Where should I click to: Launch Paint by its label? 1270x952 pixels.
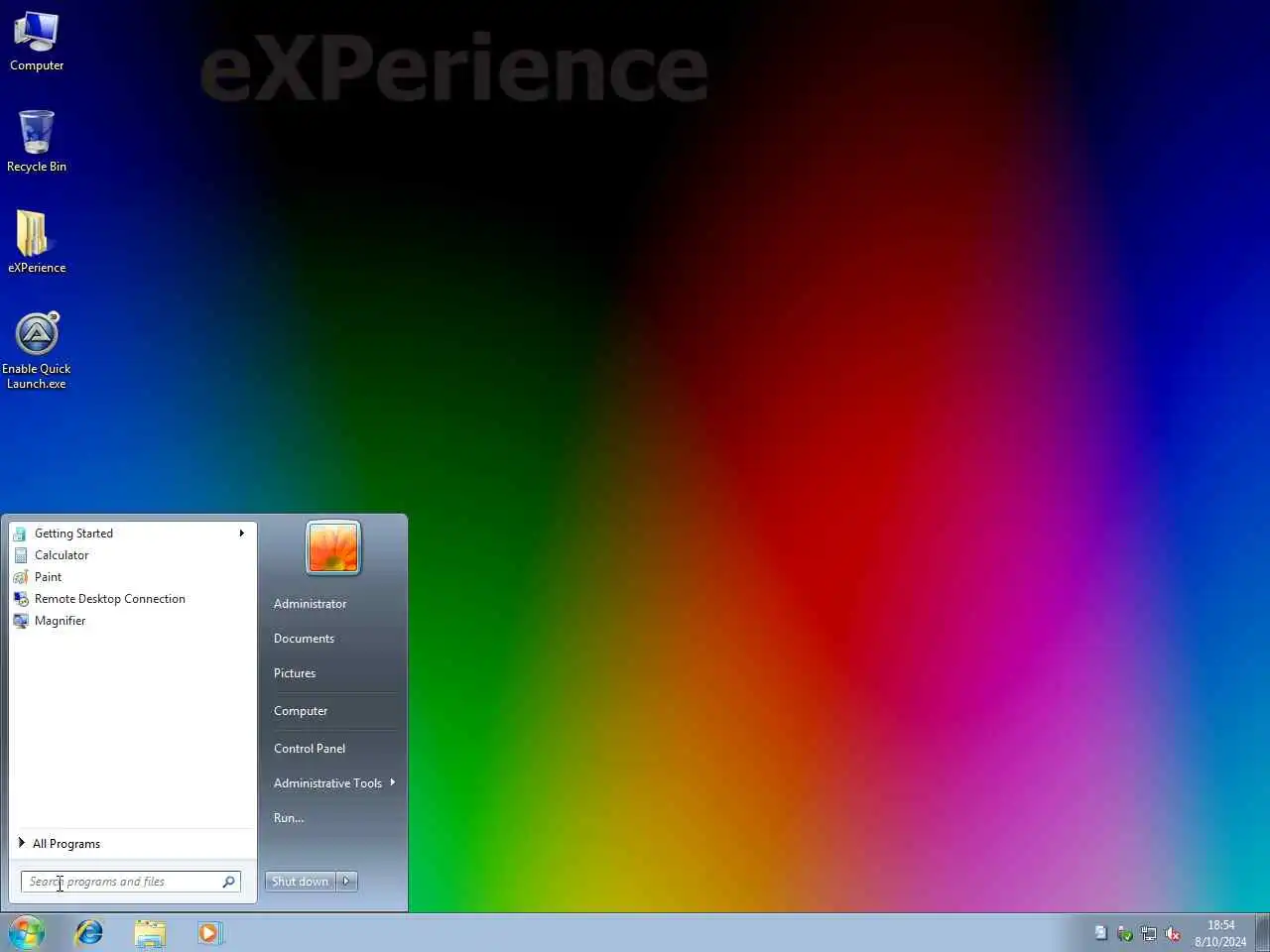(48, 577)
